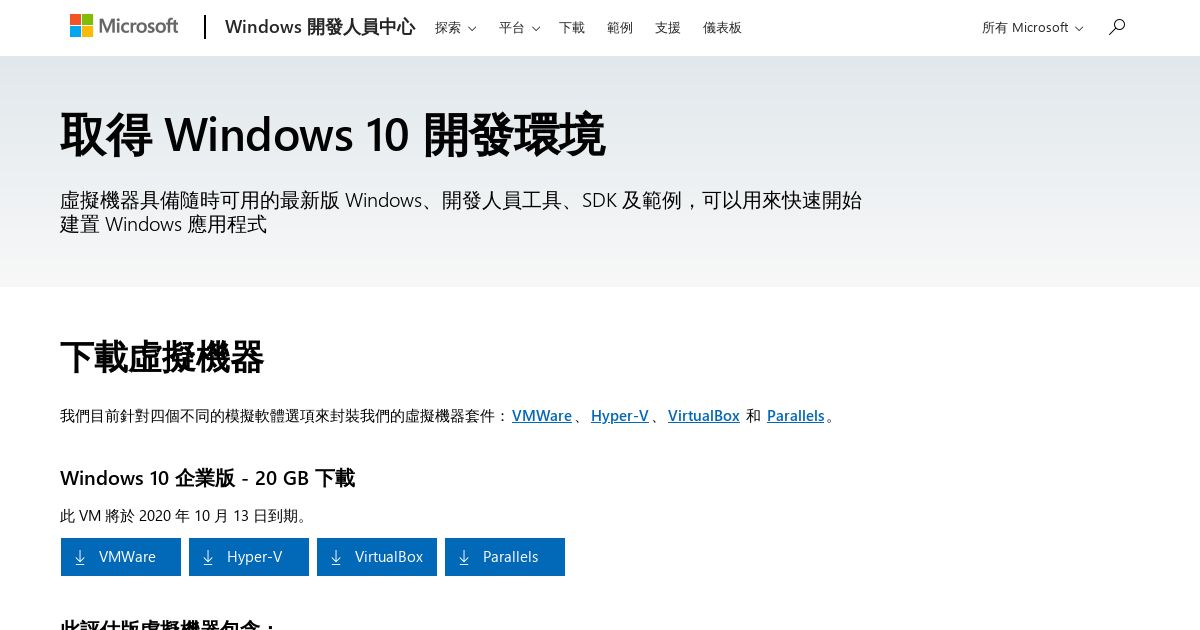Open the 所有 Microsoft dropdown
This screenshot has height=630, width=1200.
(x=1032, y=28)
